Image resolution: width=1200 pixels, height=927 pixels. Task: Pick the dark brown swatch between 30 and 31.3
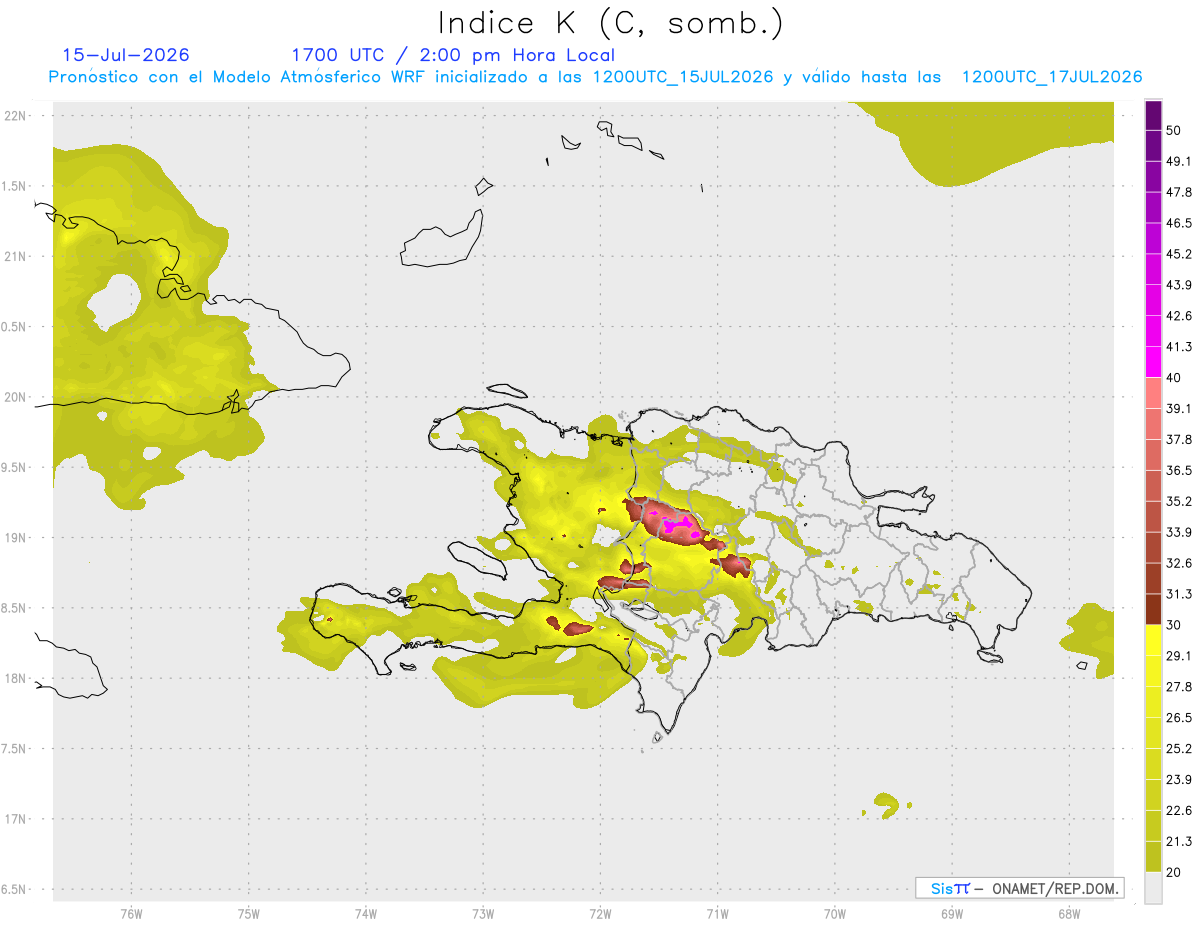click(x=1154, y=609)
